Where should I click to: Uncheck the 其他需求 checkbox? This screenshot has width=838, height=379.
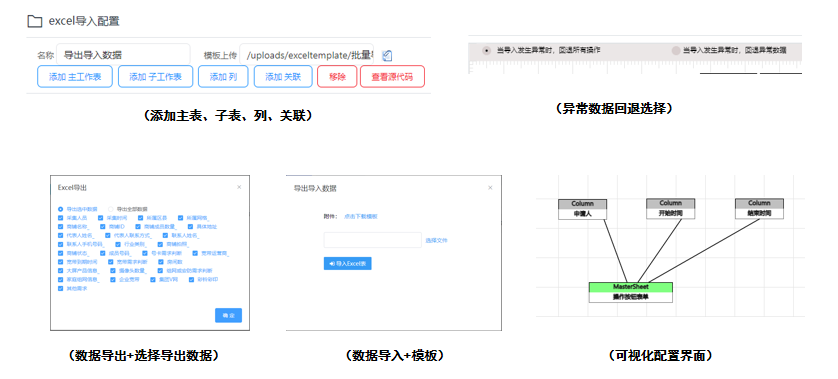click(x=60, y=288)
